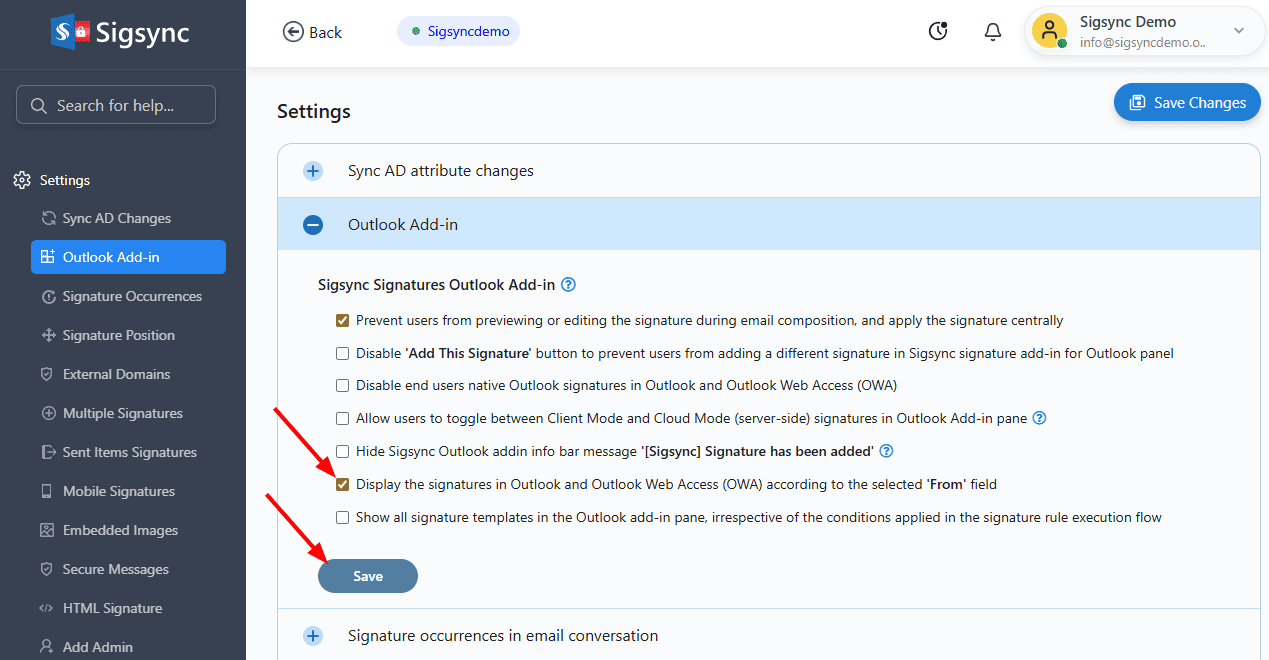Screen dimensions: 1269x660
Task: Click the Search for help field
Action: point(116,105)
